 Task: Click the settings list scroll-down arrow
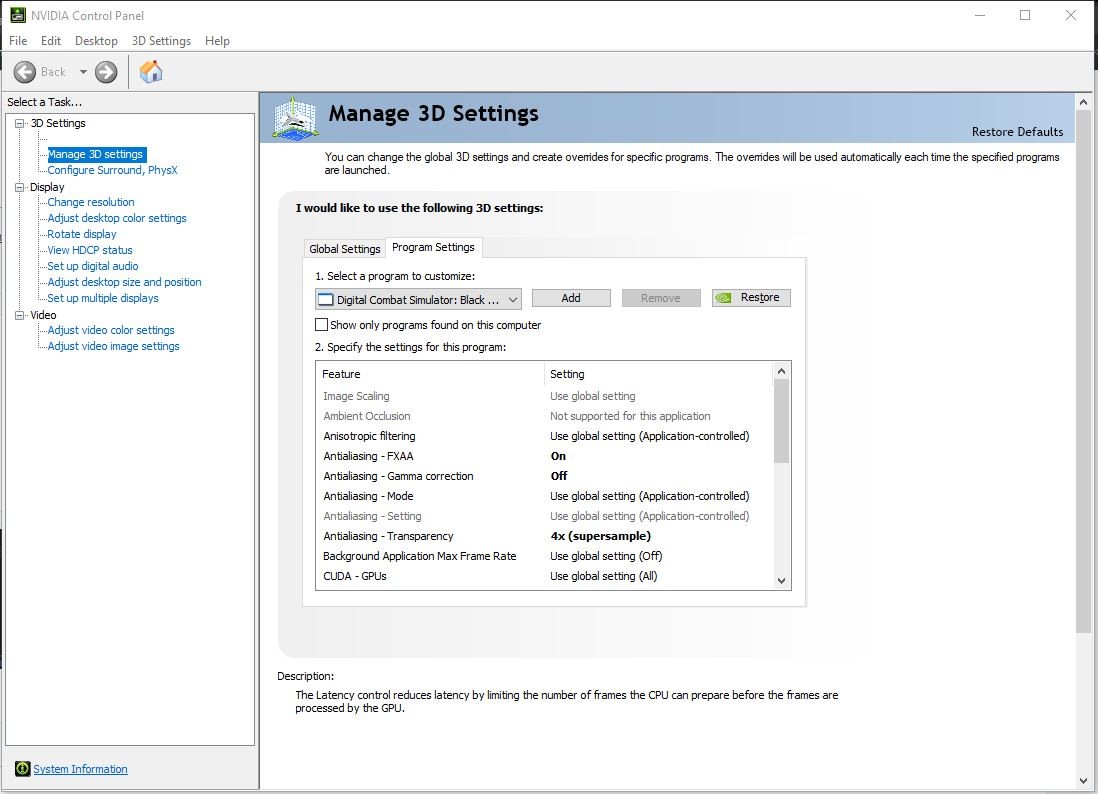pyautogui.click(x=781, y=580)
